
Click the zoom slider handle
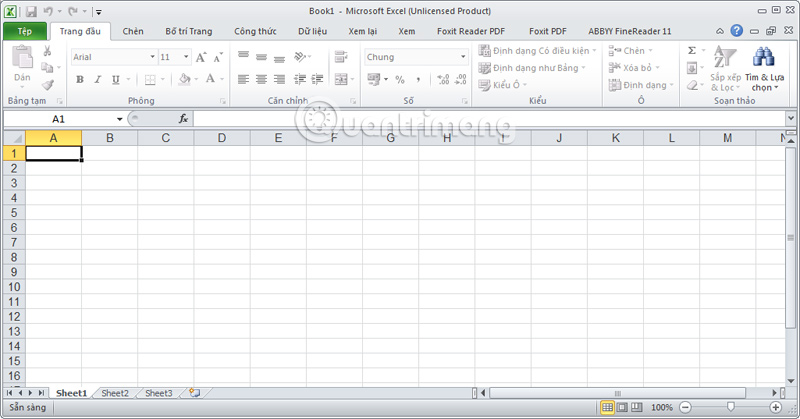click(x=731, y=407)
